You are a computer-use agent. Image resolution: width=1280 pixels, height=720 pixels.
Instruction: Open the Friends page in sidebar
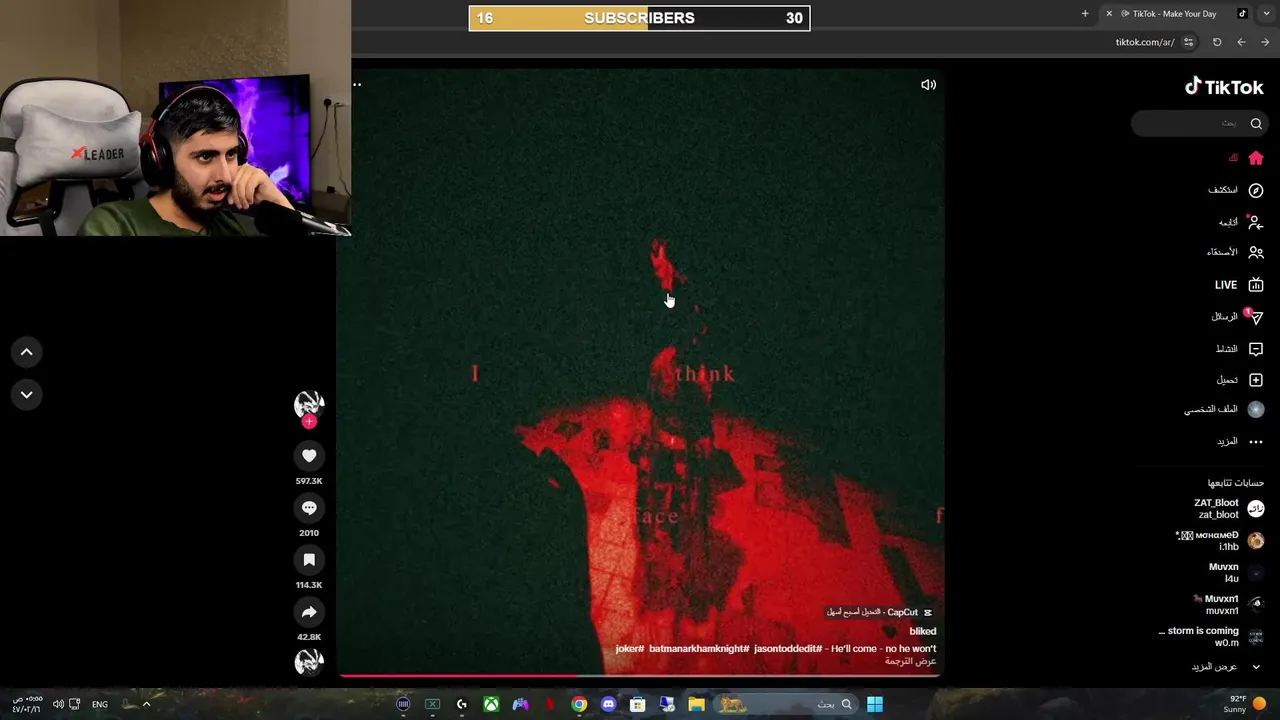1236,253
